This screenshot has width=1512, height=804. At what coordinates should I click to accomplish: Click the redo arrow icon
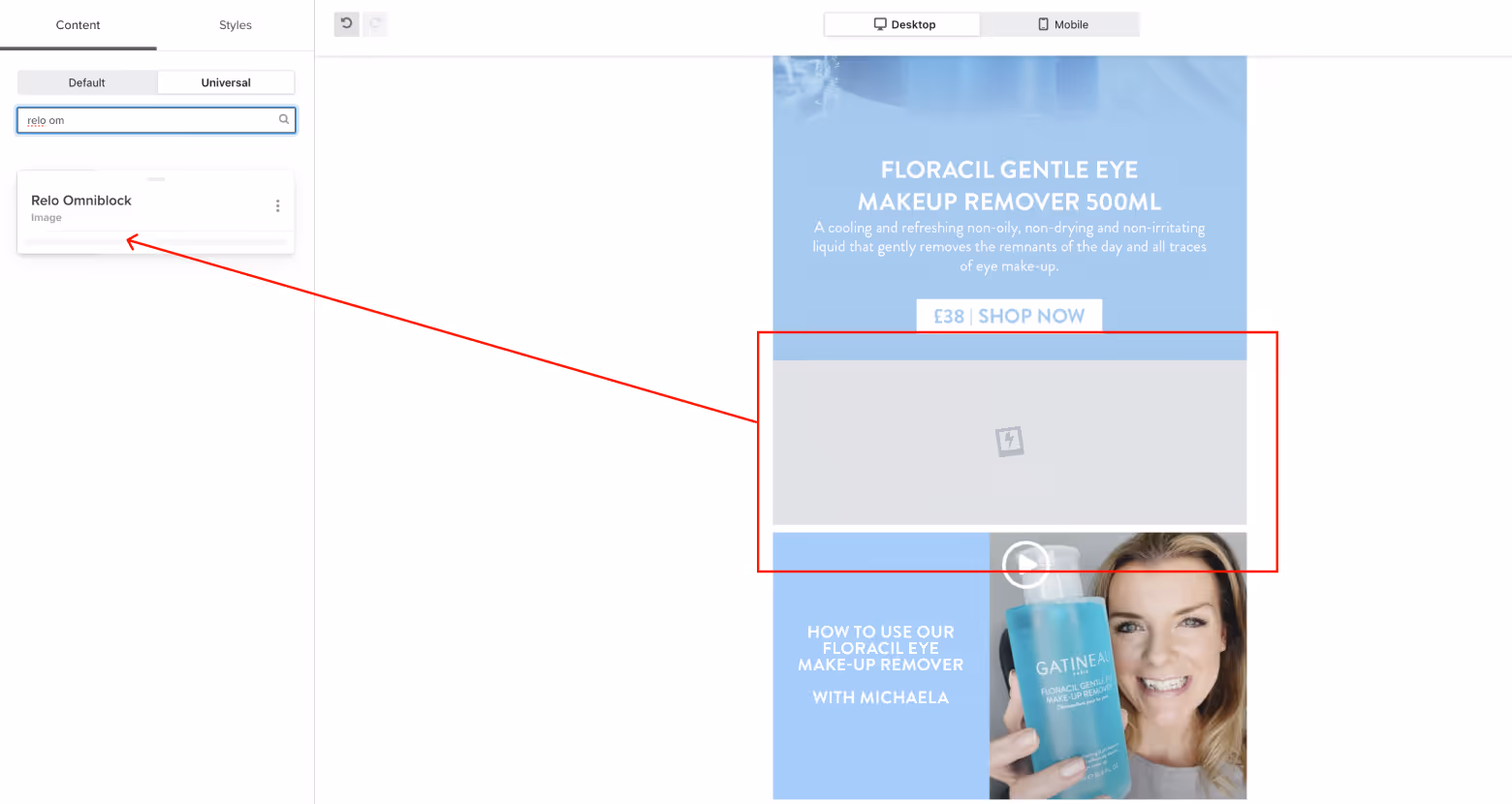(x=375, y=23)
